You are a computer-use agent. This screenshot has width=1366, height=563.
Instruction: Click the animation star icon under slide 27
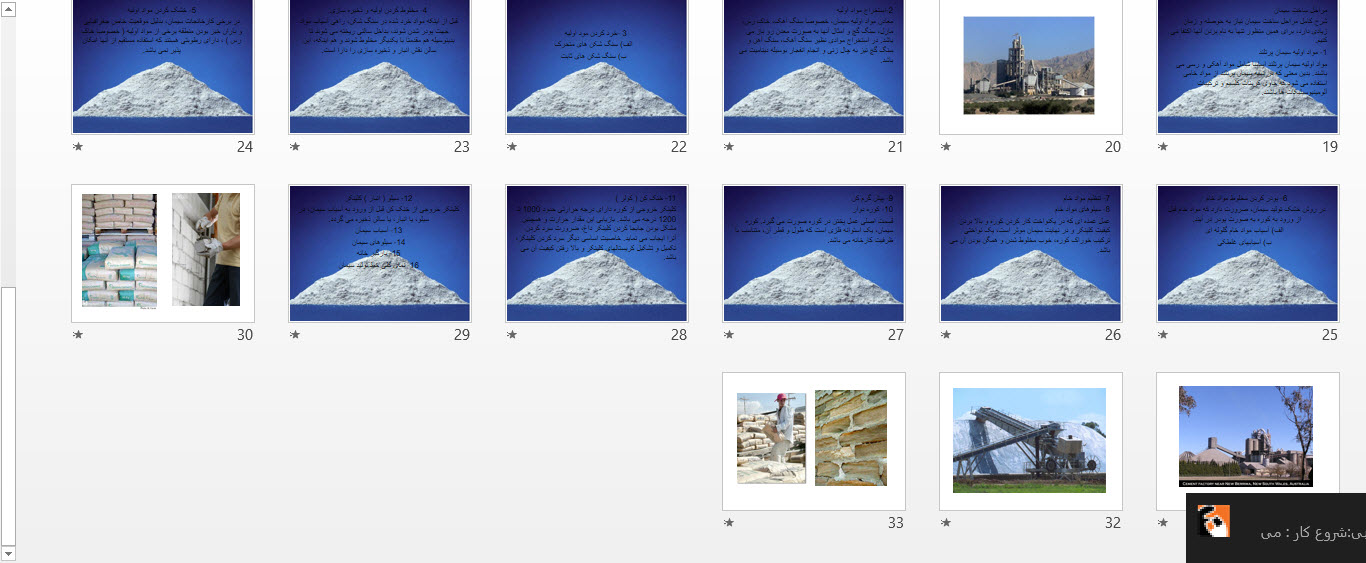coord(729,335)
